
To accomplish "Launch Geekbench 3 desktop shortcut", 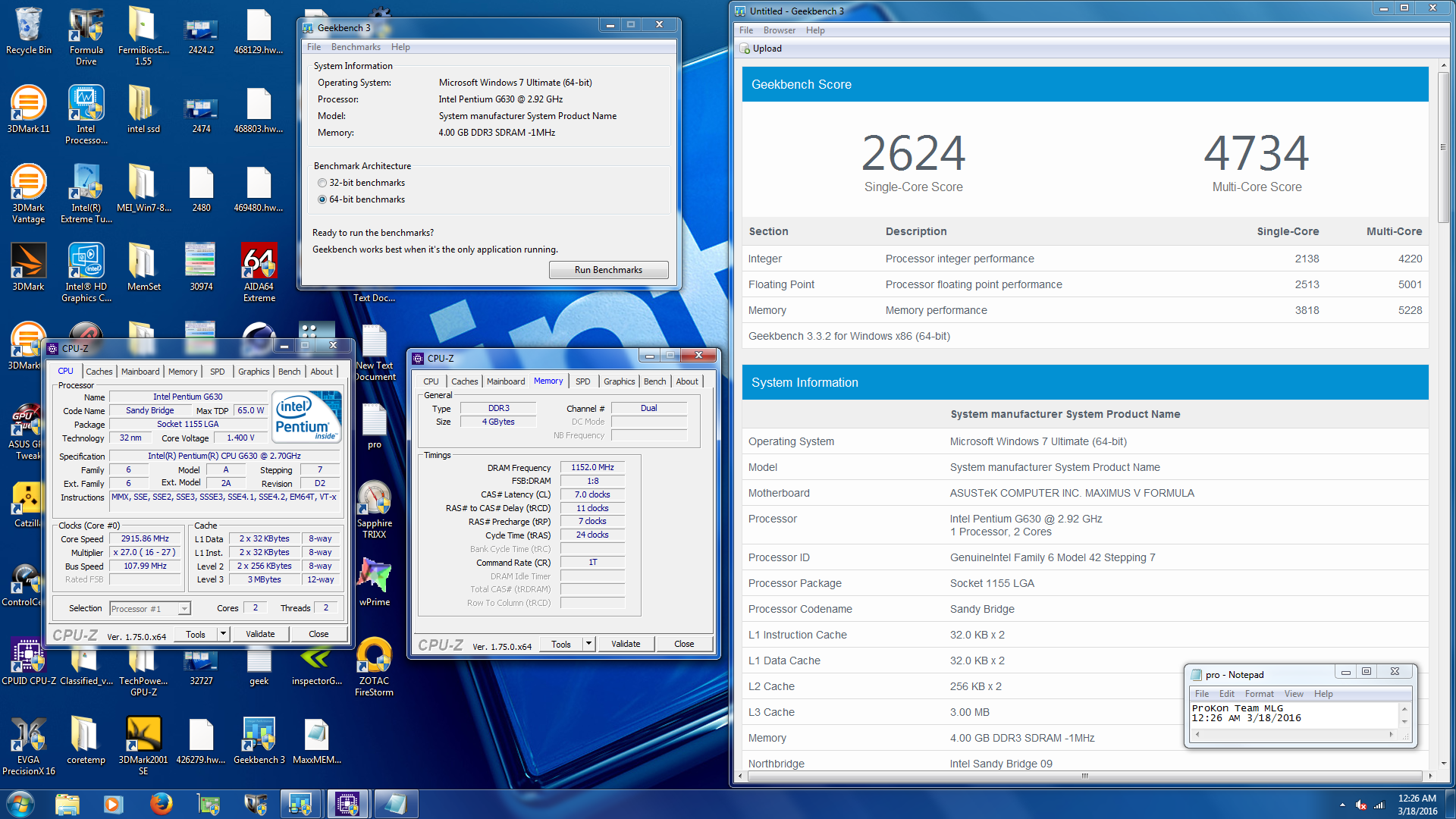I will pyautogui.click(x=259, y=740).
